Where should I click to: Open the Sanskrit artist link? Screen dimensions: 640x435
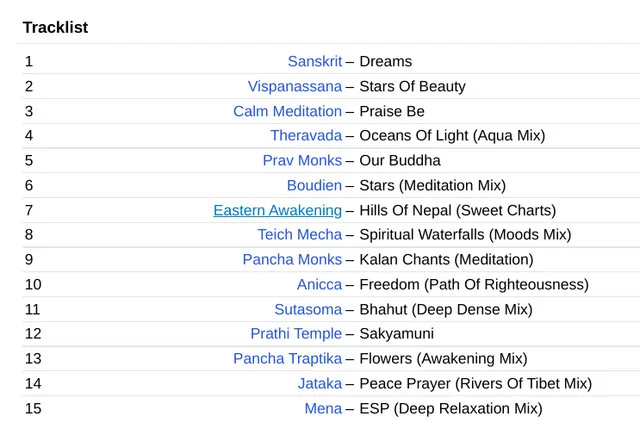314,62
